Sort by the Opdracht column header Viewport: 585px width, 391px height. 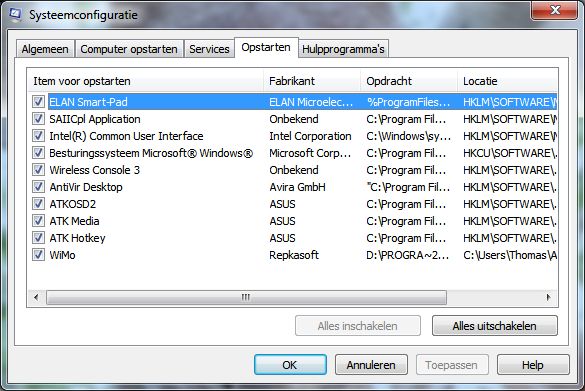click(409, 81)
